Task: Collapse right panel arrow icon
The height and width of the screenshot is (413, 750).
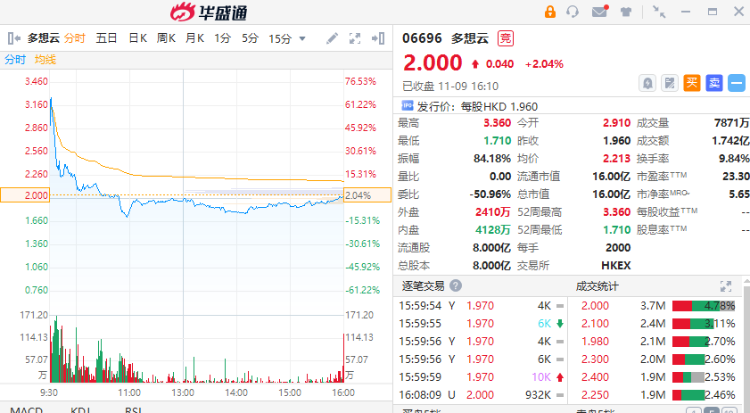Action: 378,38
